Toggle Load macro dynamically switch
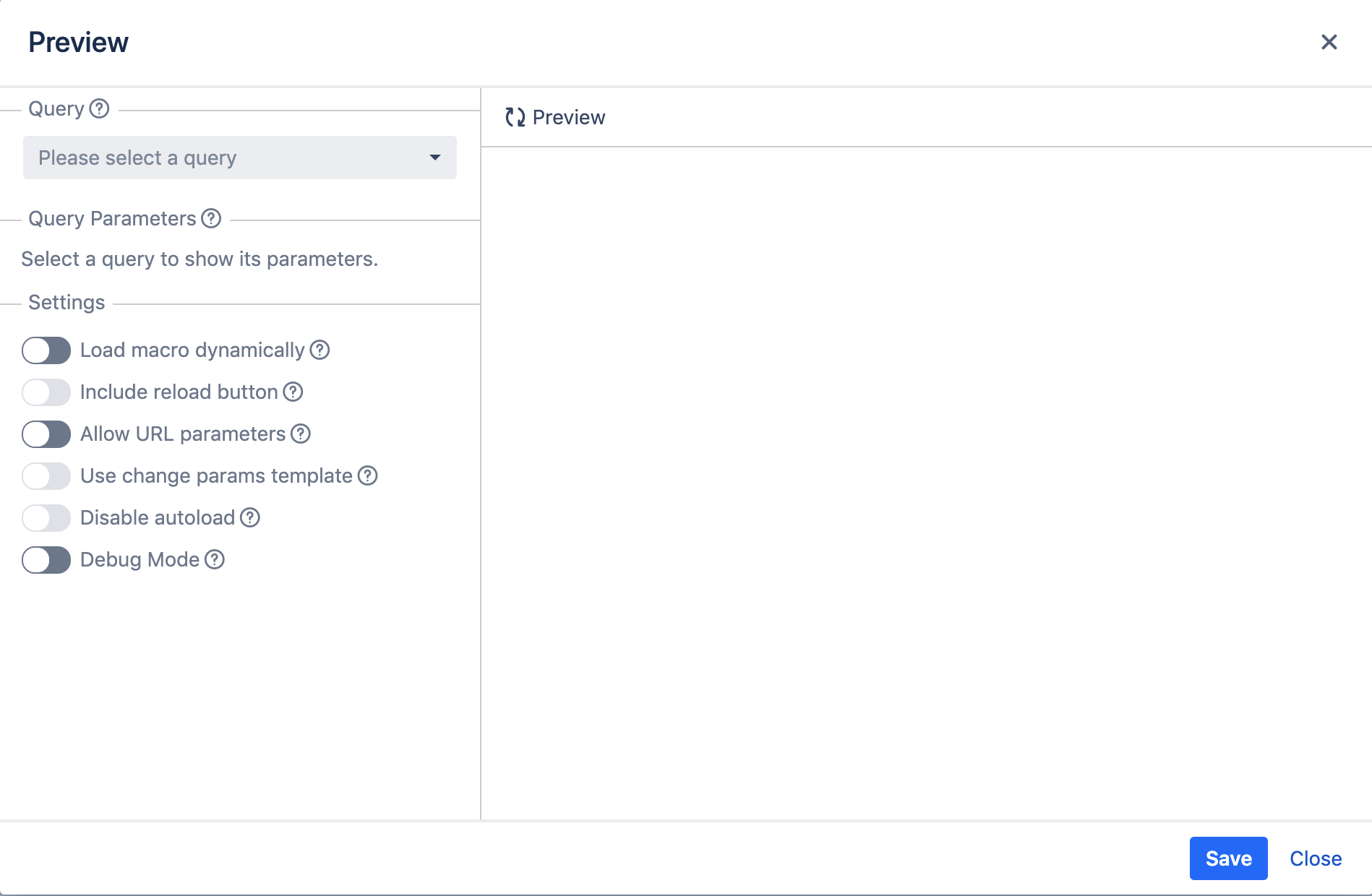The image size is (1372, 896). point(46,350)
